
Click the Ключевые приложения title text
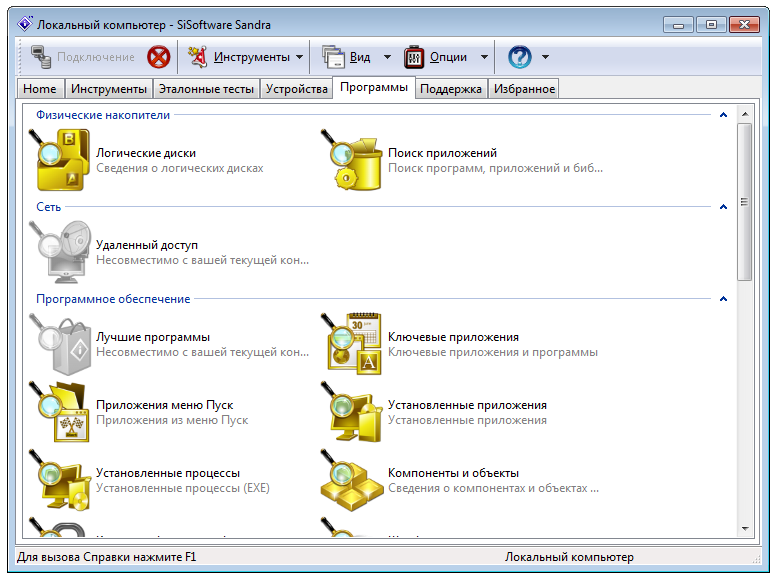453,337
